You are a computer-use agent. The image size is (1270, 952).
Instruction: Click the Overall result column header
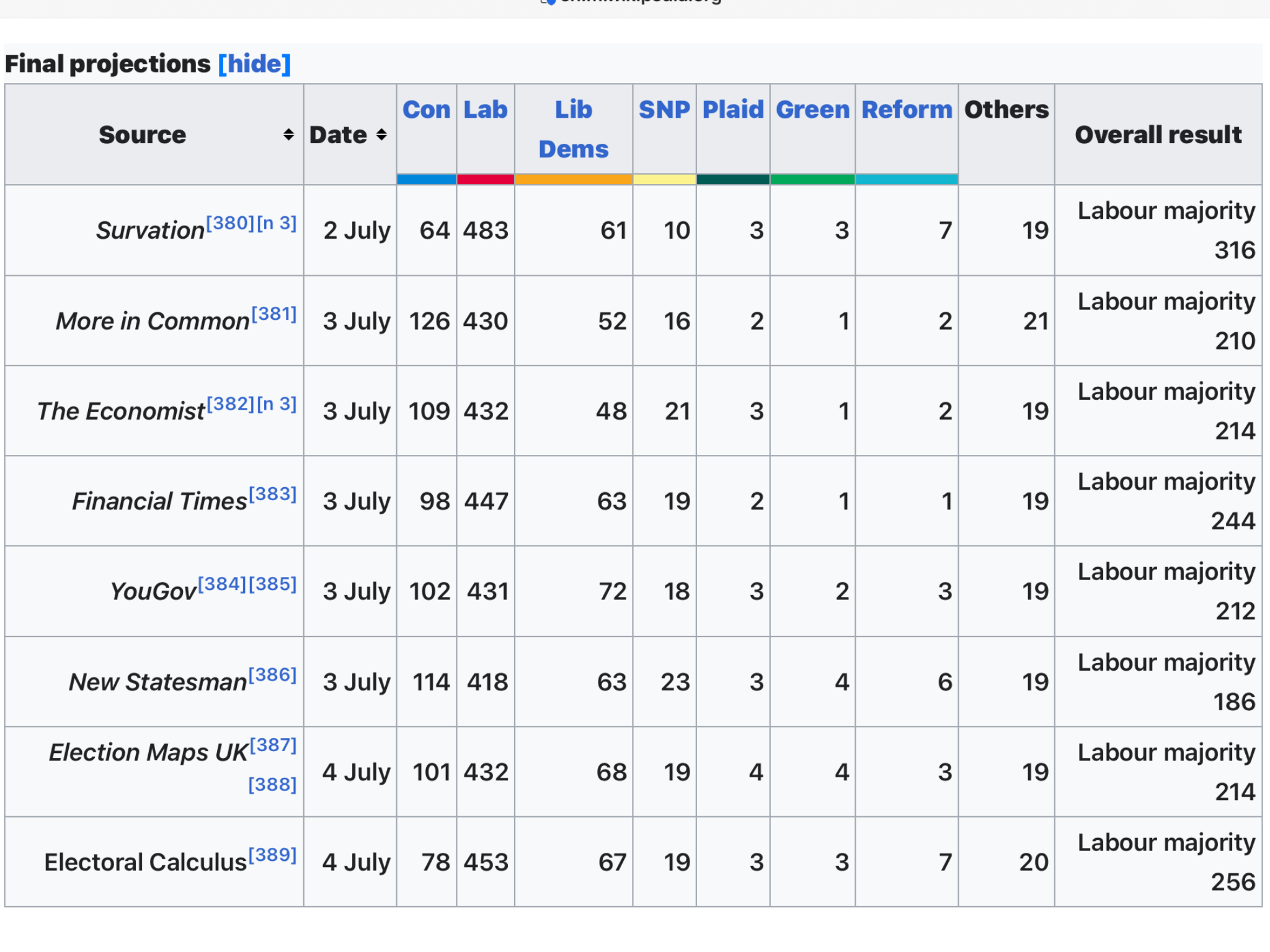pyautogui.click(x=1158, y=134)
